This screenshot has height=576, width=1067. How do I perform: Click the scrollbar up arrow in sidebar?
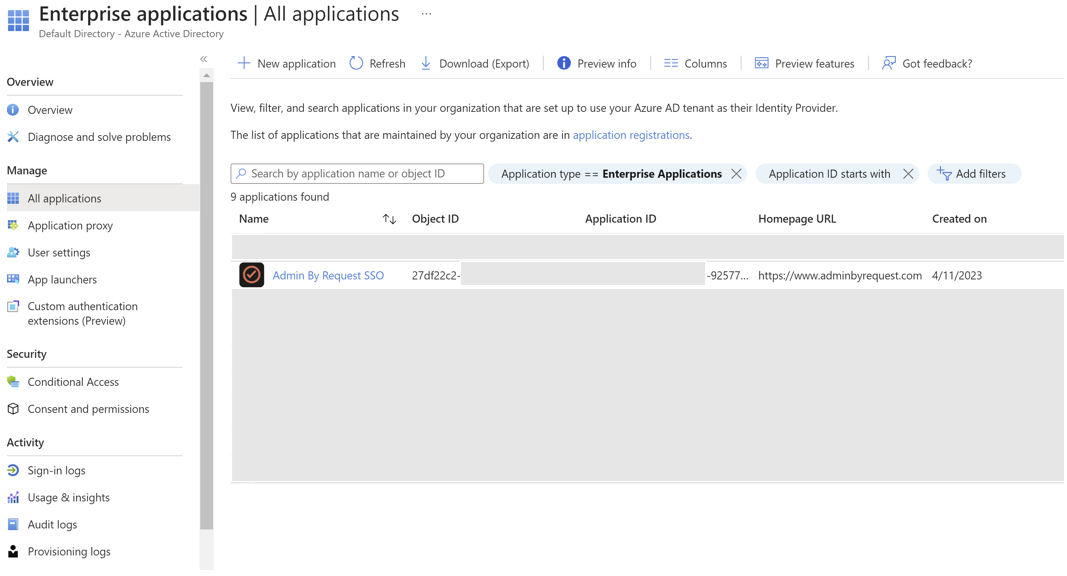207,76
